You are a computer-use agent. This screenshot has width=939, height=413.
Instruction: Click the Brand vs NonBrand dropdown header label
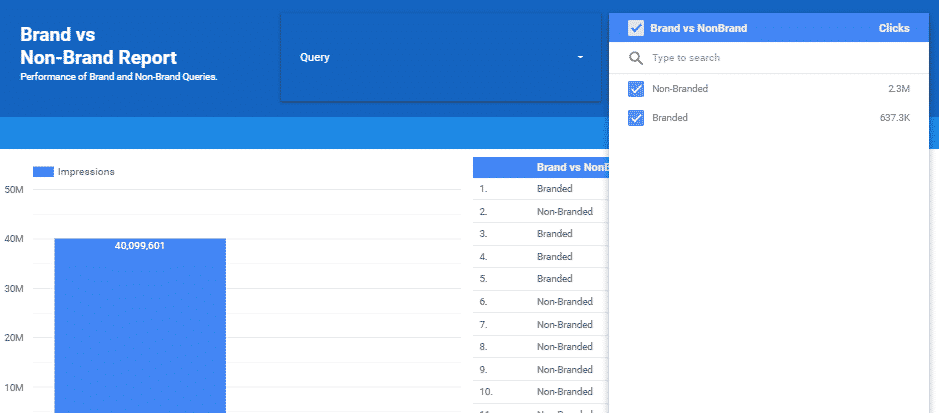698,28
